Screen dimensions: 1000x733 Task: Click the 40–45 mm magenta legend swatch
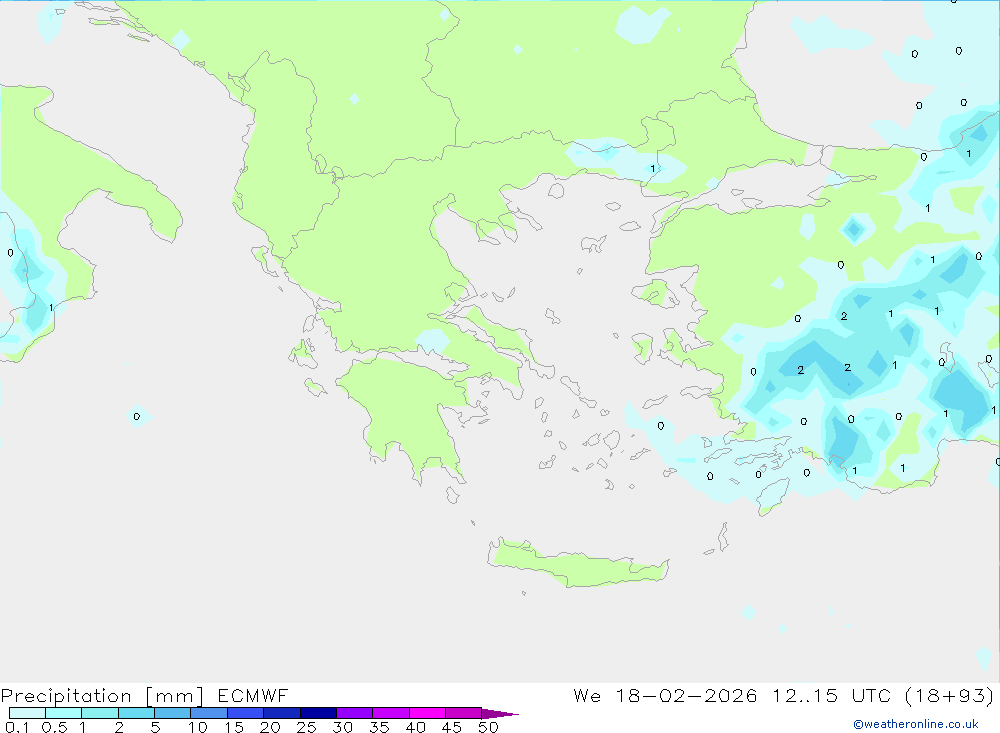427,713
